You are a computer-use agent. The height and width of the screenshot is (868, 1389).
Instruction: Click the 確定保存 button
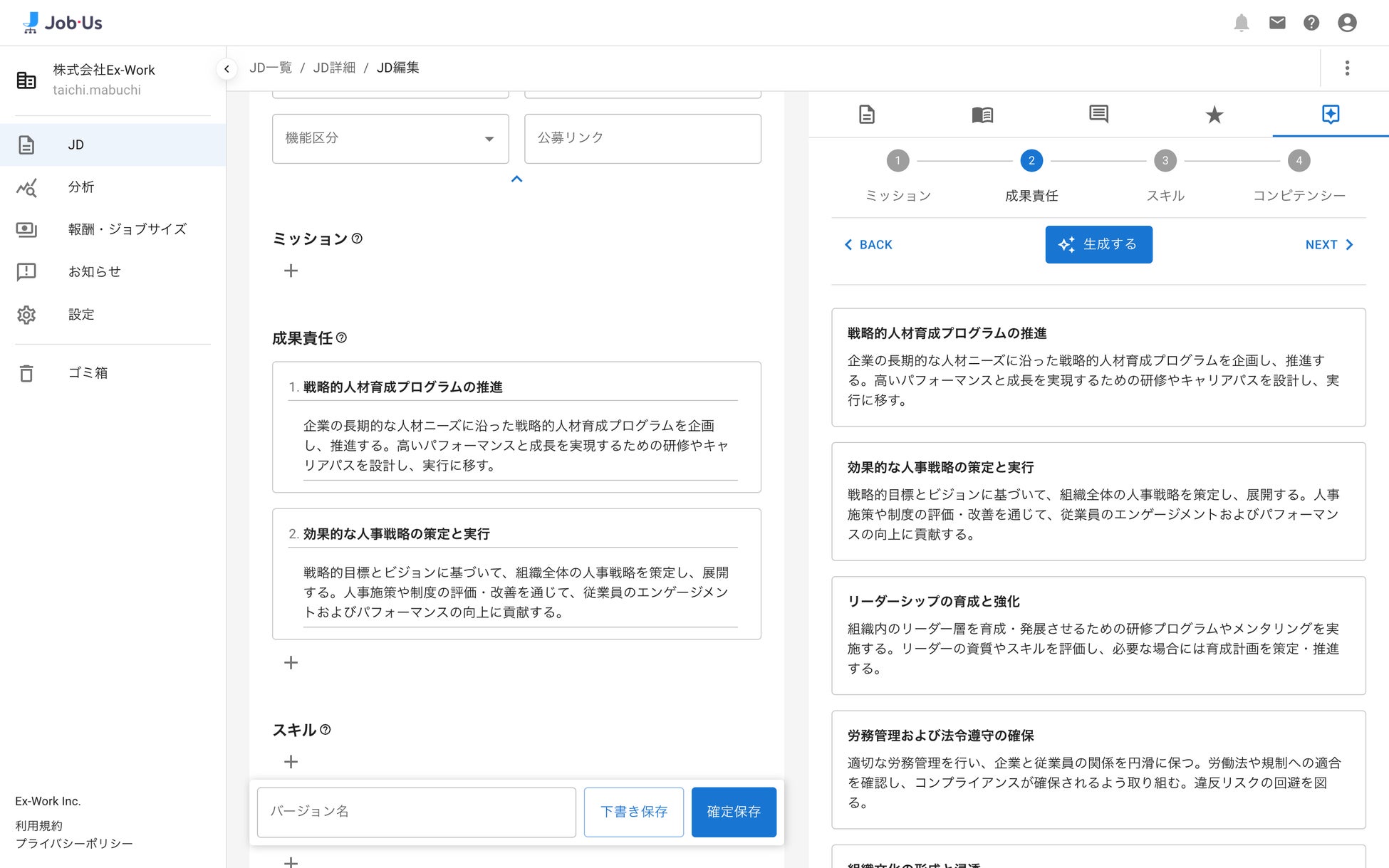tap(733, 812)
